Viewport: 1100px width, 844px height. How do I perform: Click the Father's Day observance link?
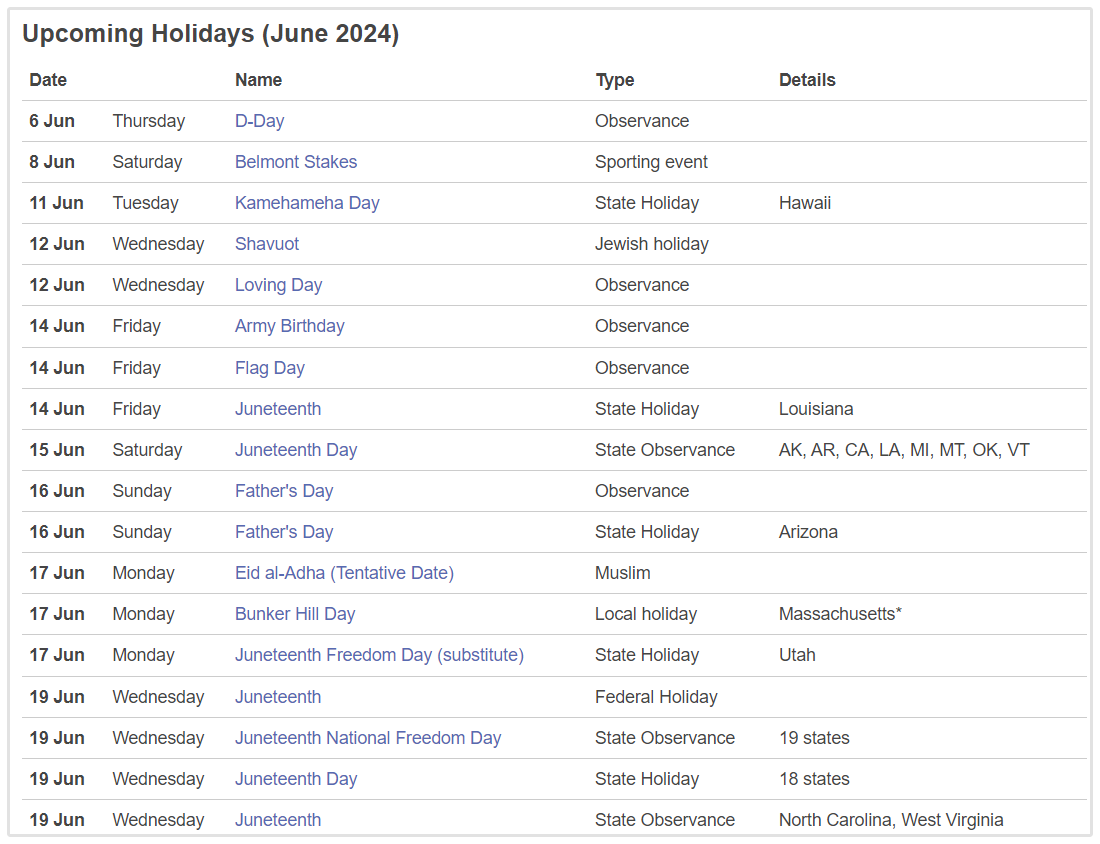coord(284,491)
